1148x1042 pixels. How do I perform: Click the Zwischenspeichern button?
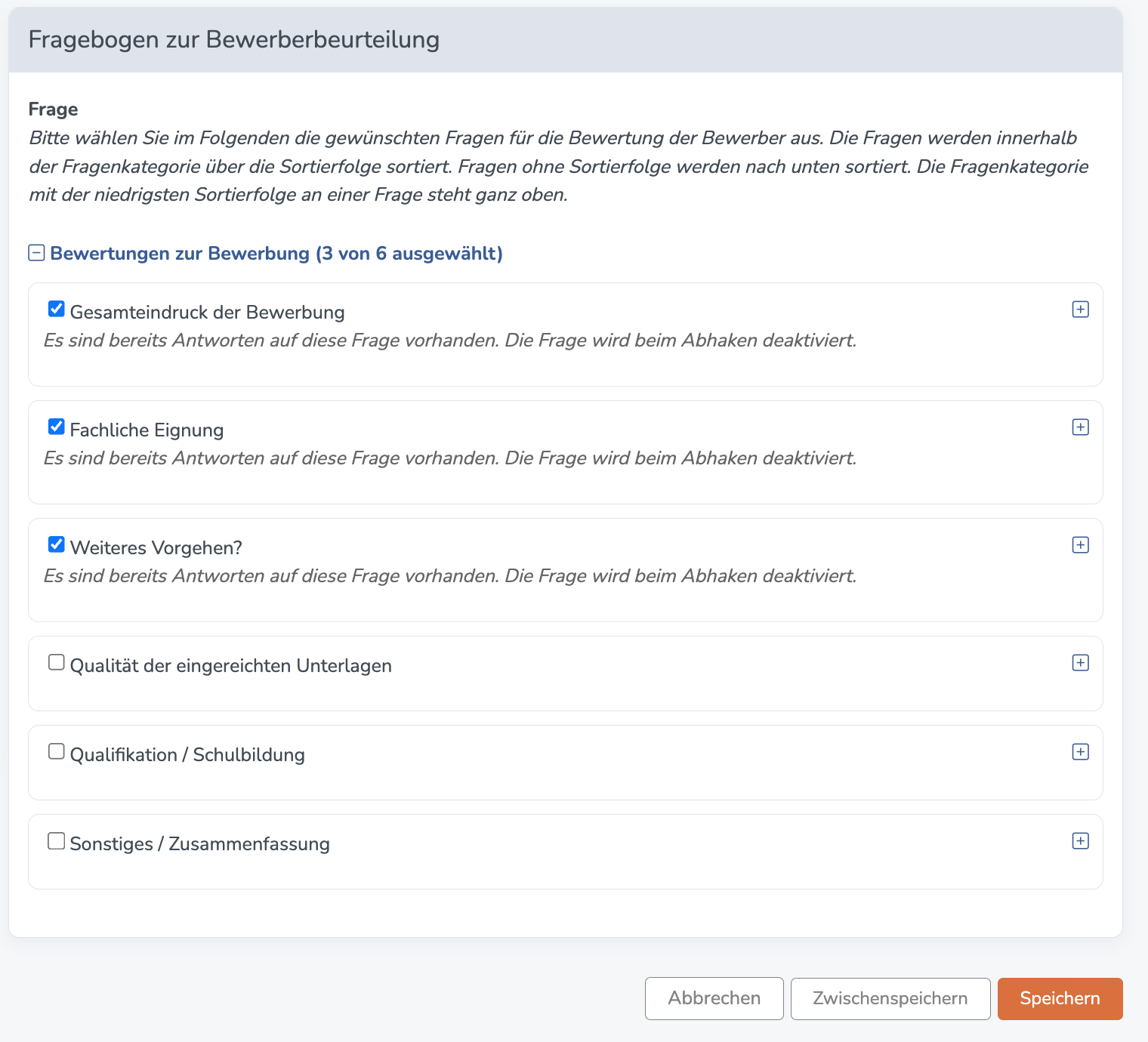[890, 998]
